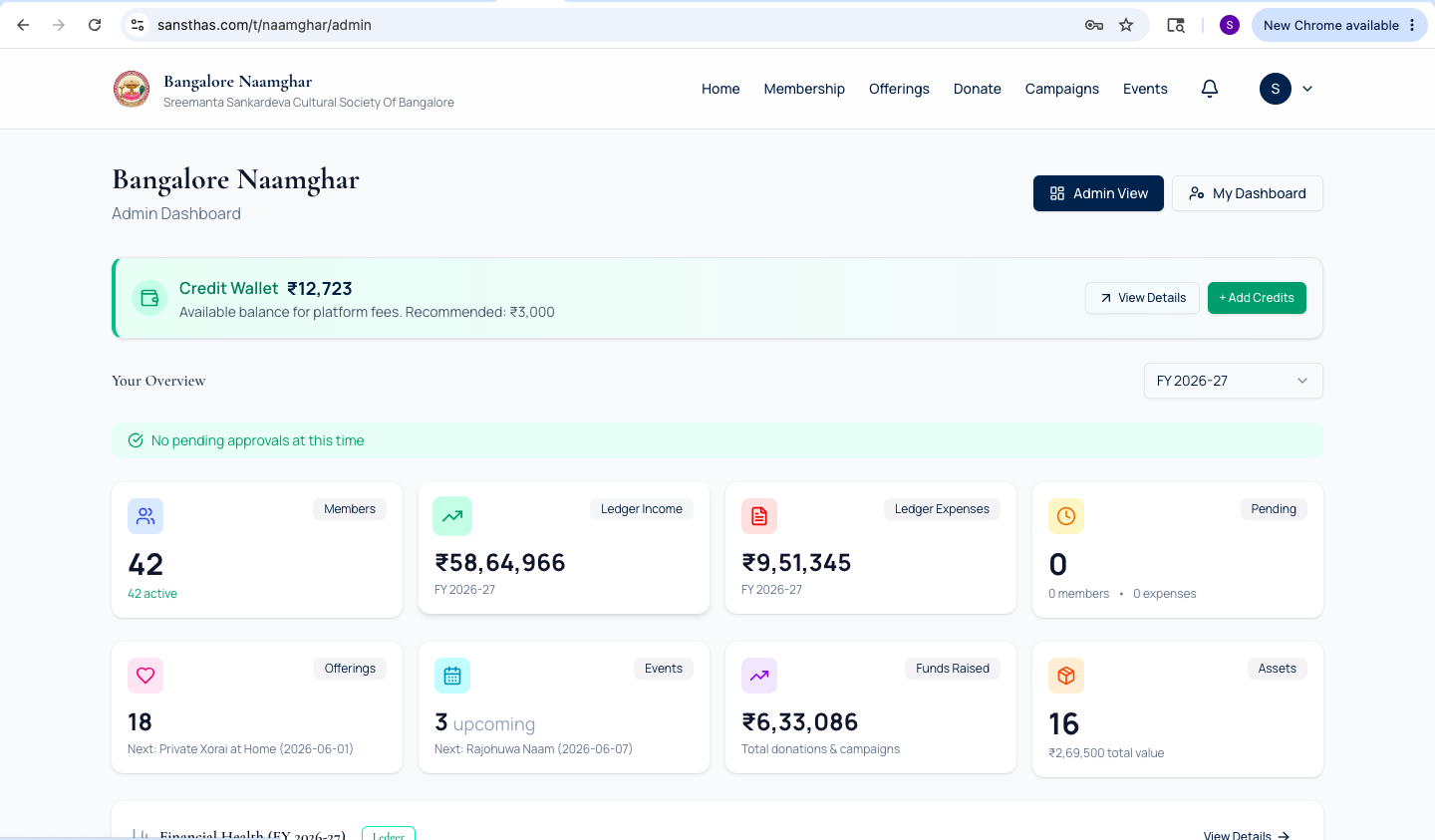Viewport: 1435px width, 840px height.
Task: Click Next: Private Xorai at Home text
Action: (x=240, y=749)
